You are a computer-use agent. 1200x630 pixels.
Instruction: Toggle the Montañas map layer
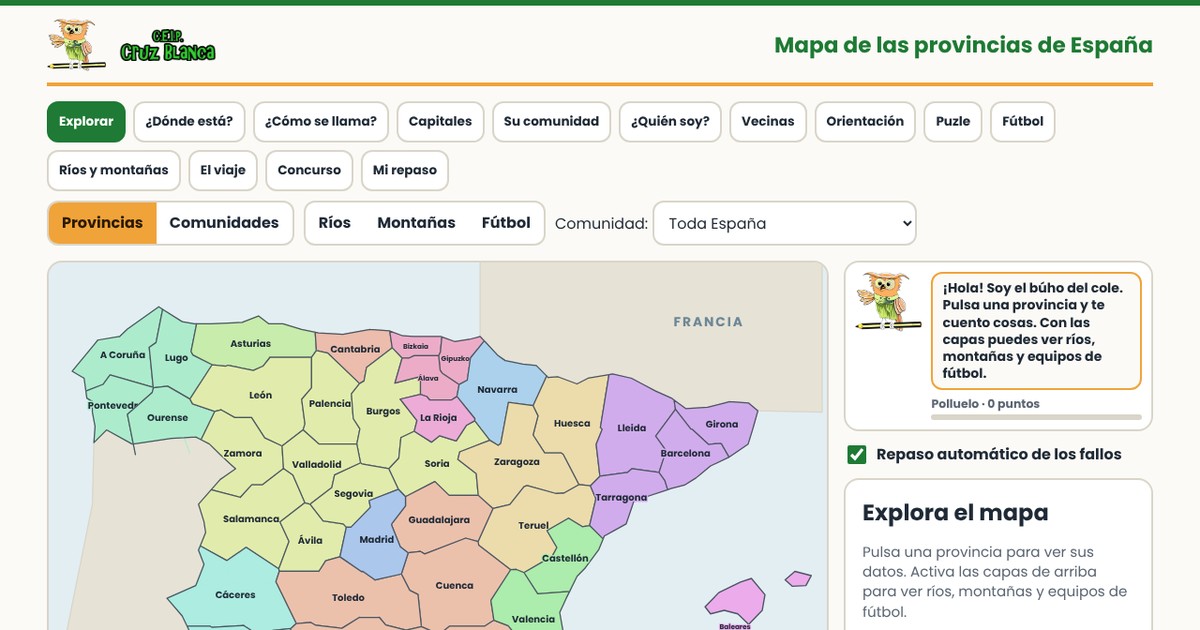pos(416,223)
